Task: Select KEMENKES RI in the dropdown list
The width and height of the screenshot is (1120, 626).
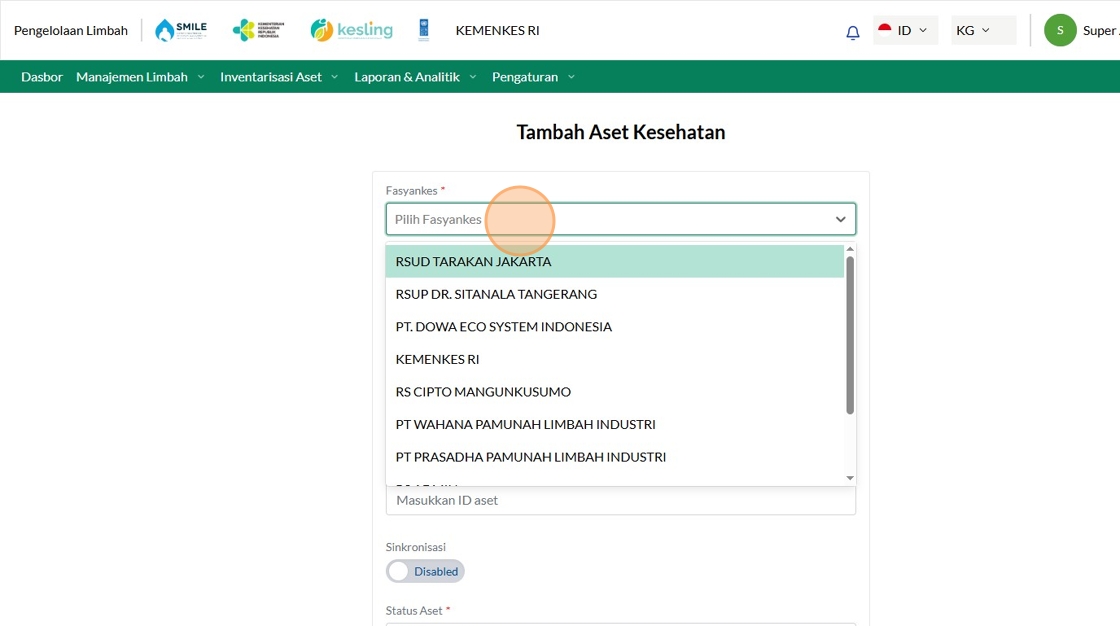Action: click(x=614, y=359)
